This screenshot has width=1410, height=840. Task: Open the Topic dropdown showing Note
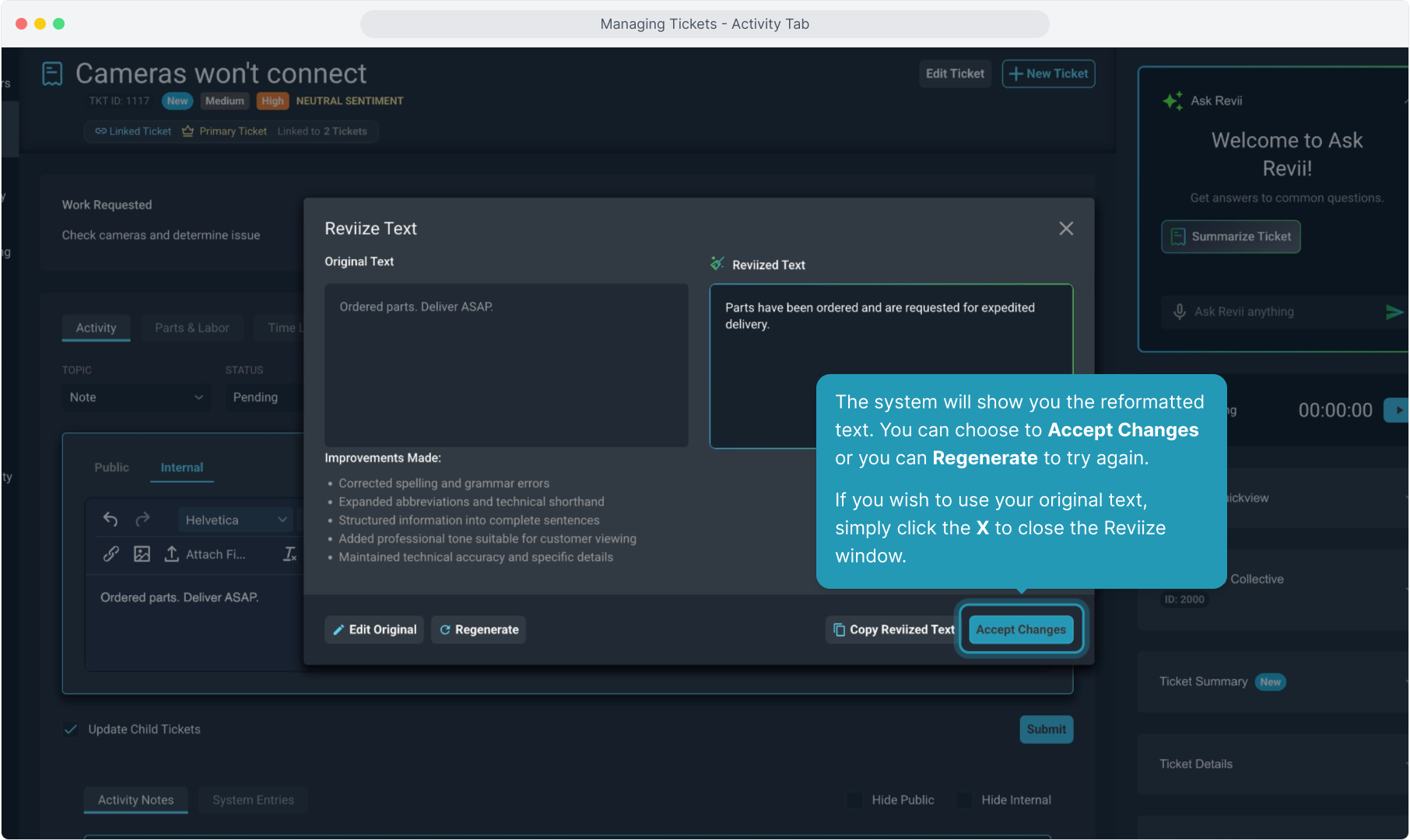(x=136, y=397)
